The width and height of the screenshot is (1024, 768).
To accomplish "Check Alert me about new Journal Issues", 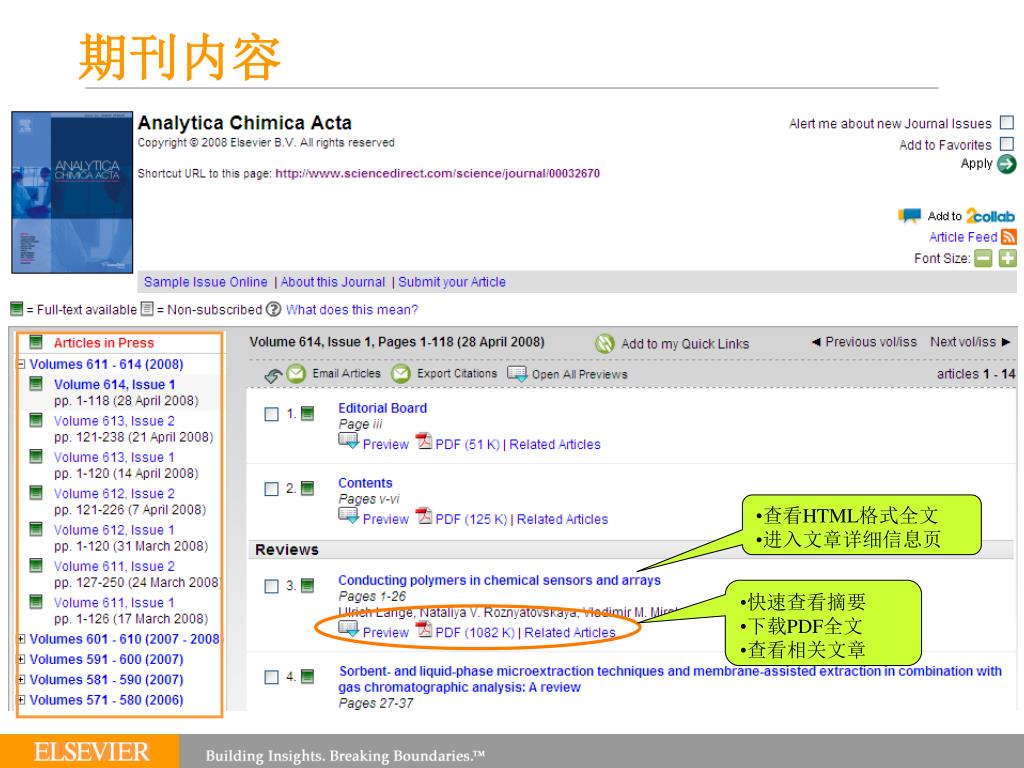I will [1007, 123].
